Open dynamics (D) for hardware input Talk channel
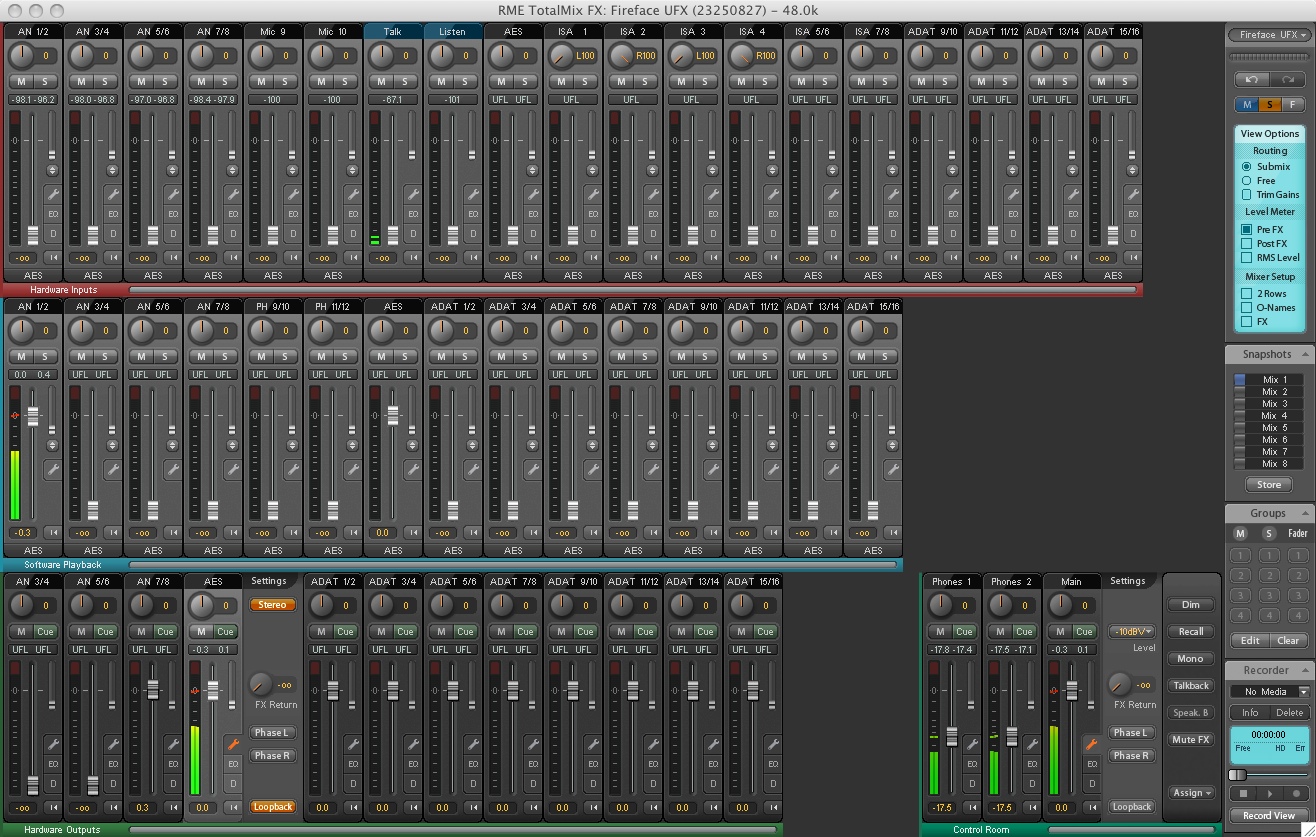Image resolution: width=1316 pixels, height=837 pixels. tap(412, 233)
